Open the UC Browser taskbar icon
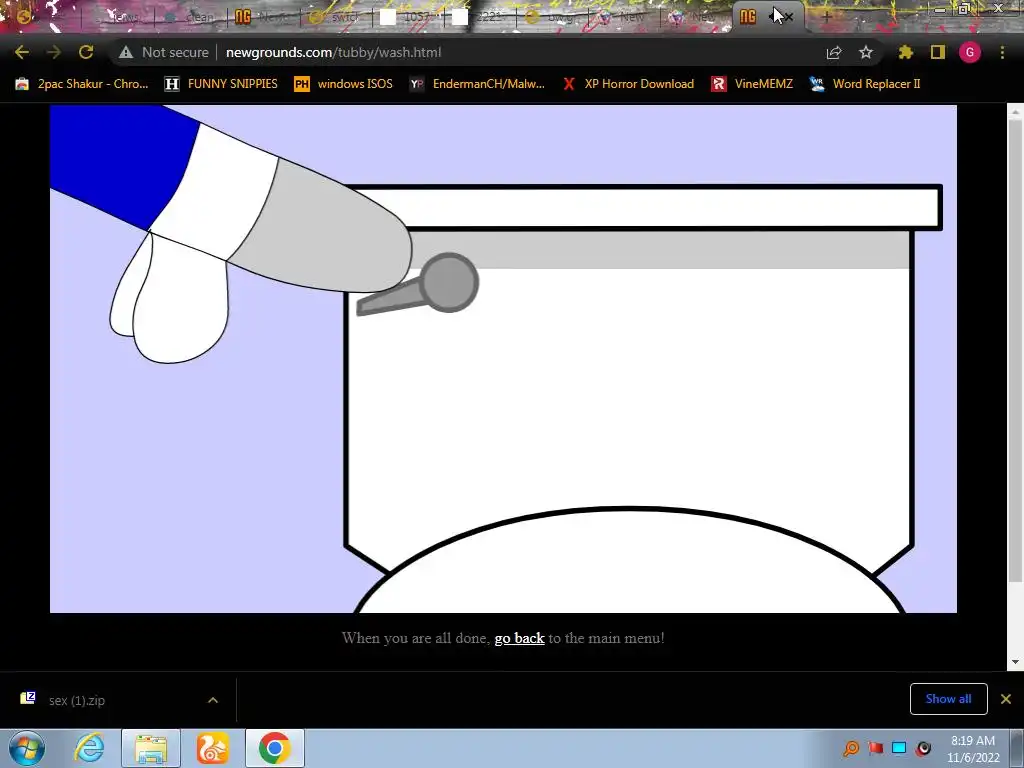 [213, 748]
